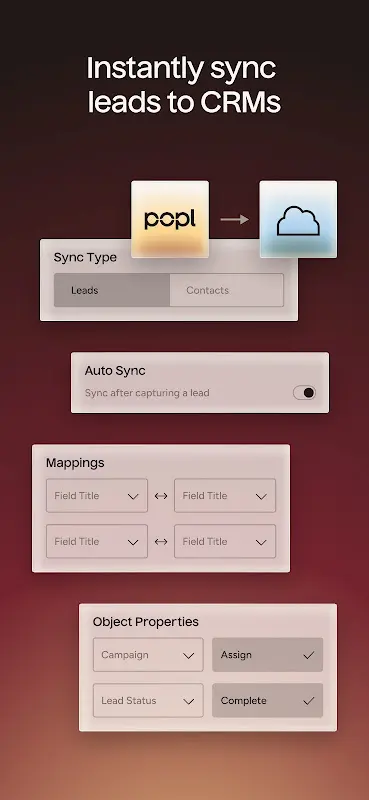369x800 pixels.
Task: Switch sync type to Contacts
Action: coord(226,290)
